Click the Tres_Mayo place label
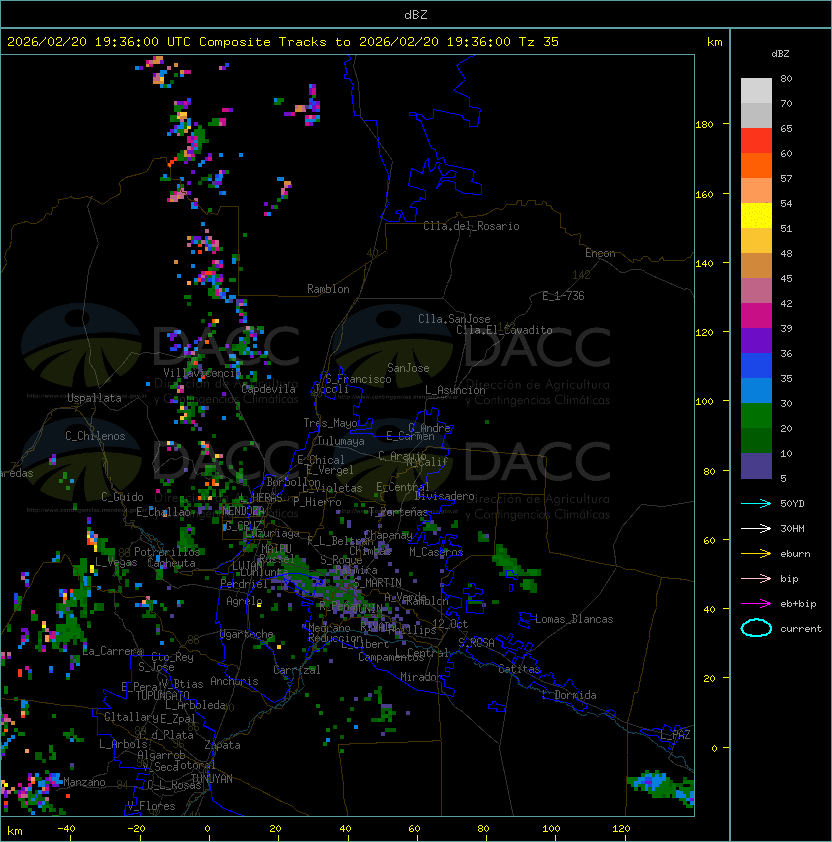The height and width of the screenshot is (842, 832). 330,423
